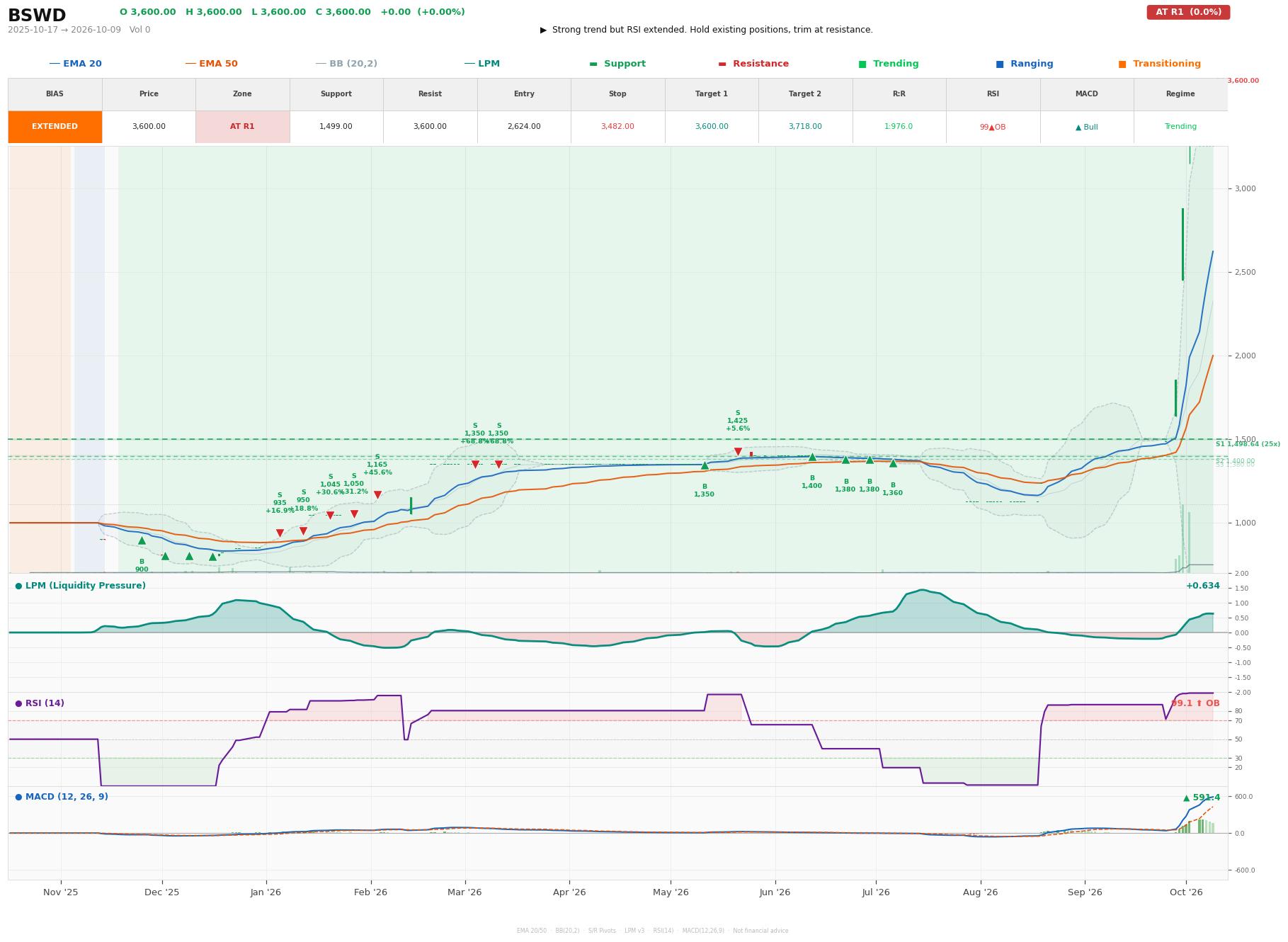
Task: Click the R:R column header
Action: (899, 94)
